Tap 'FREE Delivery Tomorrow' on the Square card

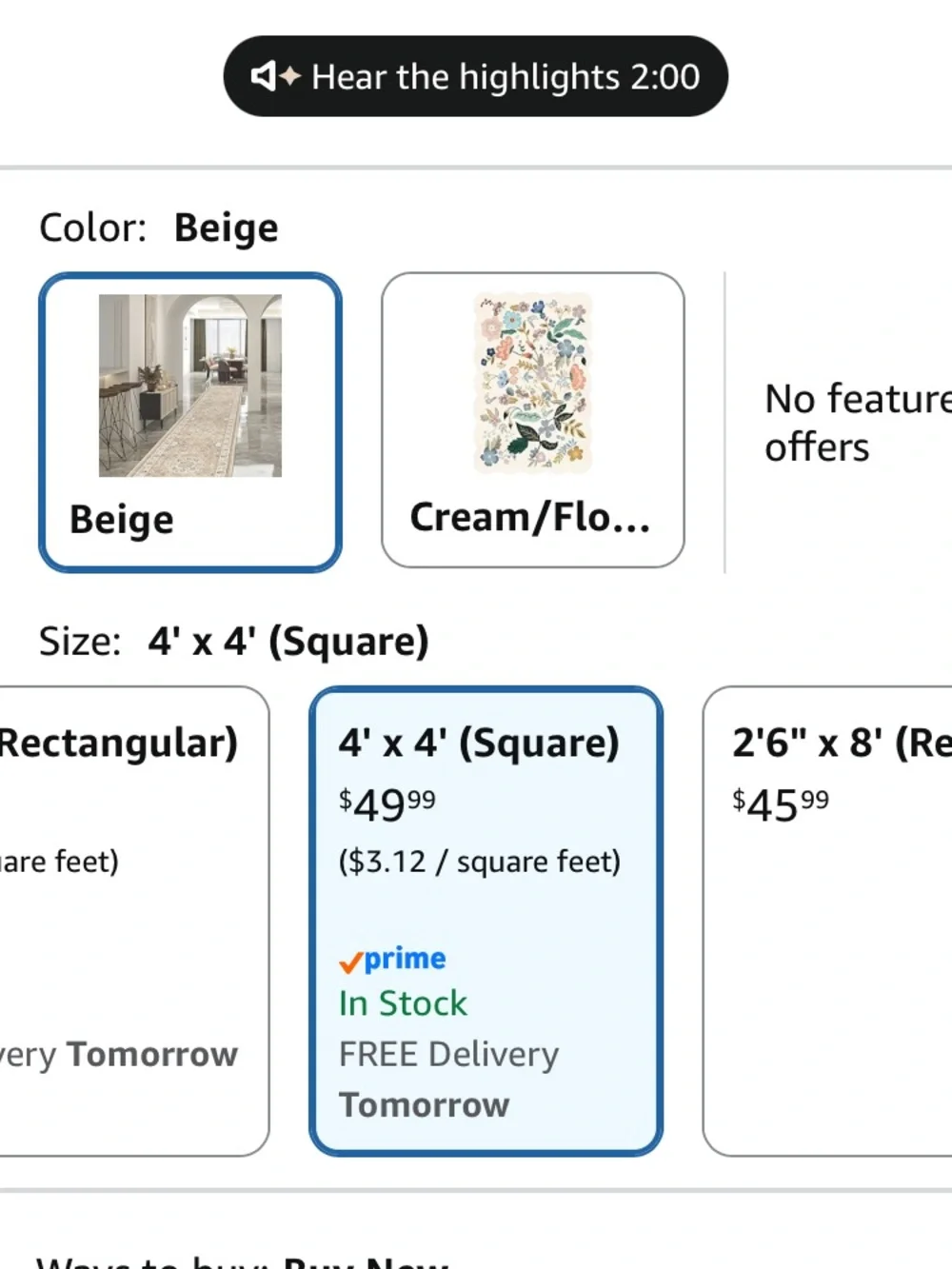448,1080
